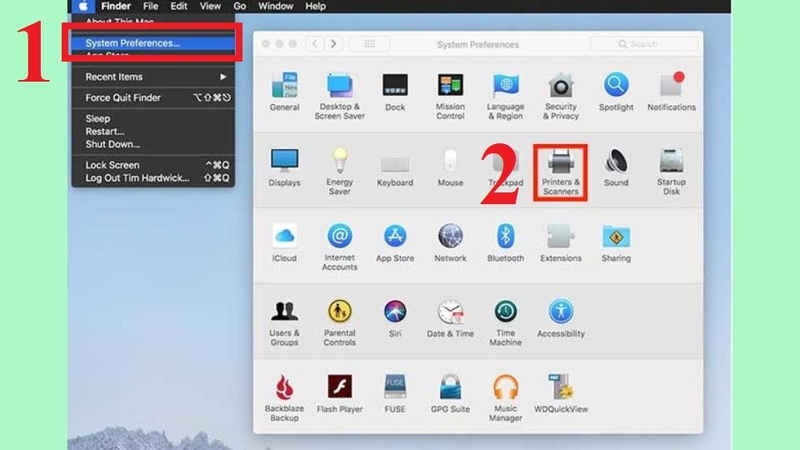The image size is (800, 450).
Task: Open Security & Privacy preferences
Action: (560, 96)
